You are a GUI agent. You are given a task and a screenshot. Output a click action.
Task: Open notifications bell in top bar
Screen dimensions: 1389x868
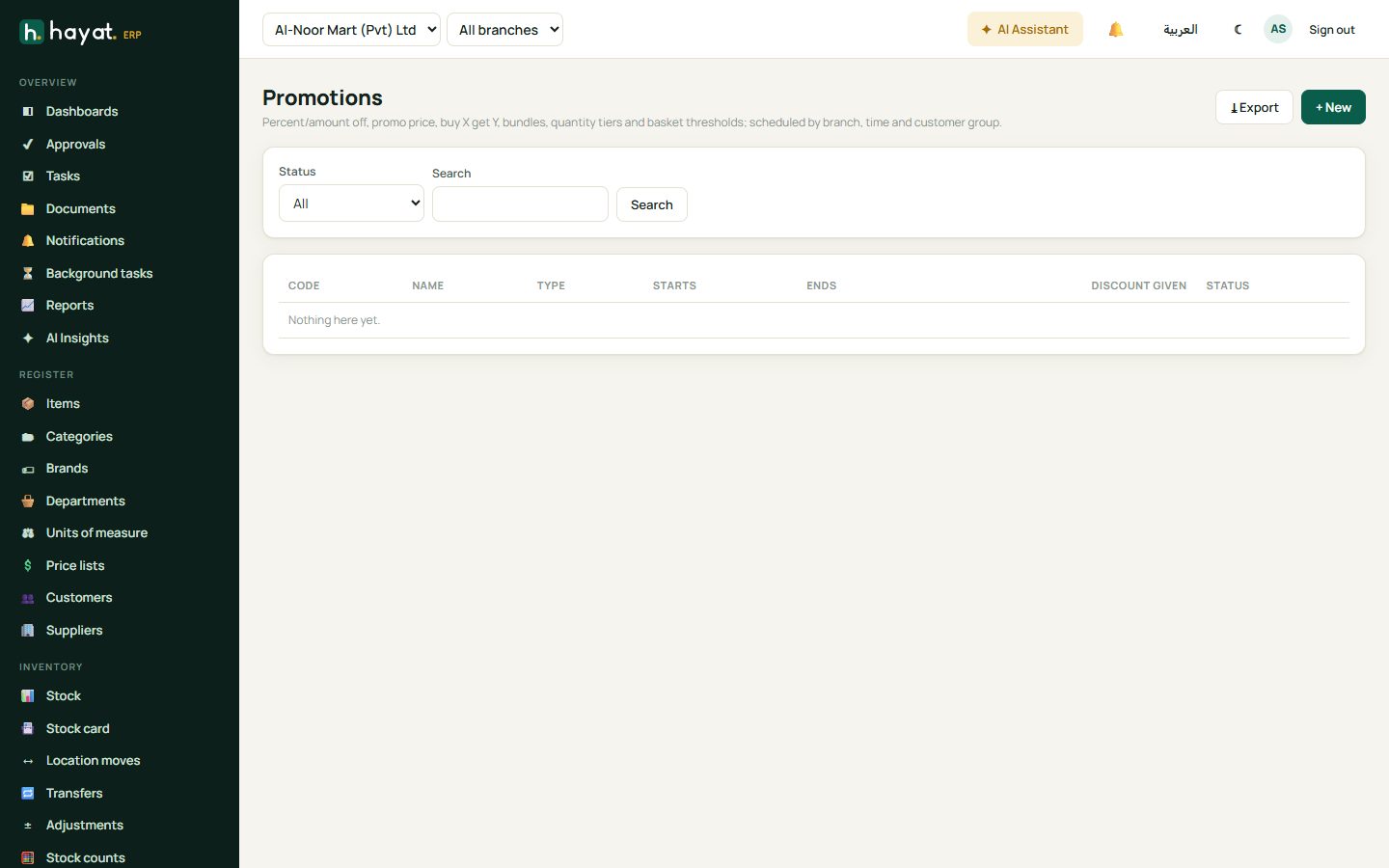(x=1116, y=30)
